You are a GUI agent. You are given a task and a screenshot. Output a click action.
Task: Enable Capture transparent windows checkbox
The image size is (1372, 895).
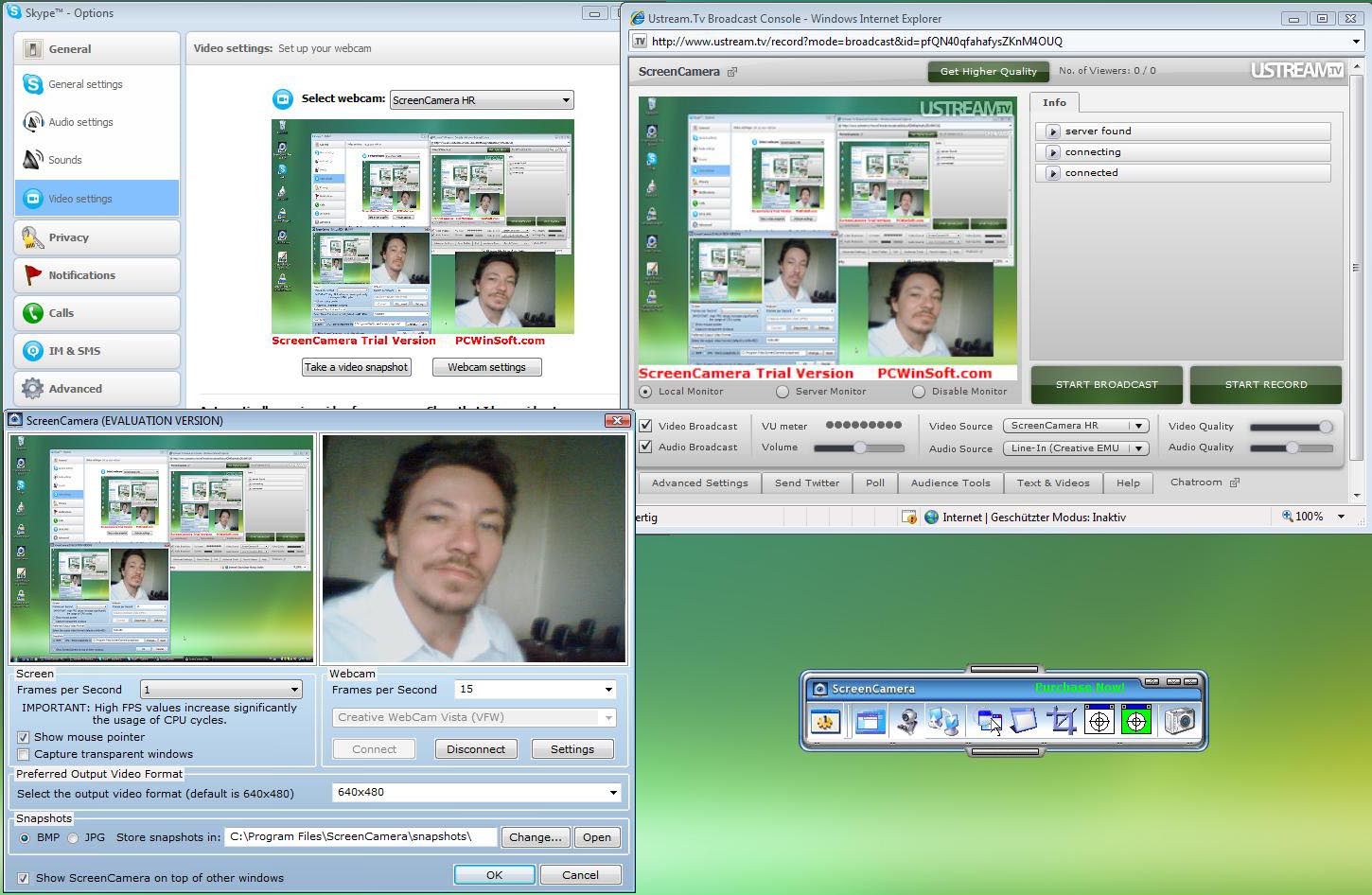click(24, 754)
